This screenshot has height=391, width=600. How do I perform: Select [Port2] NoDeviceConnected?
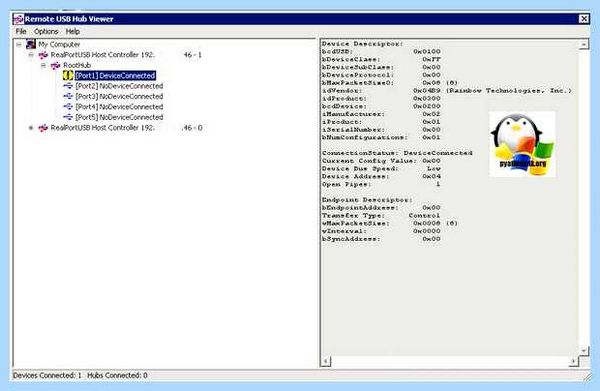tap(119, 86)
